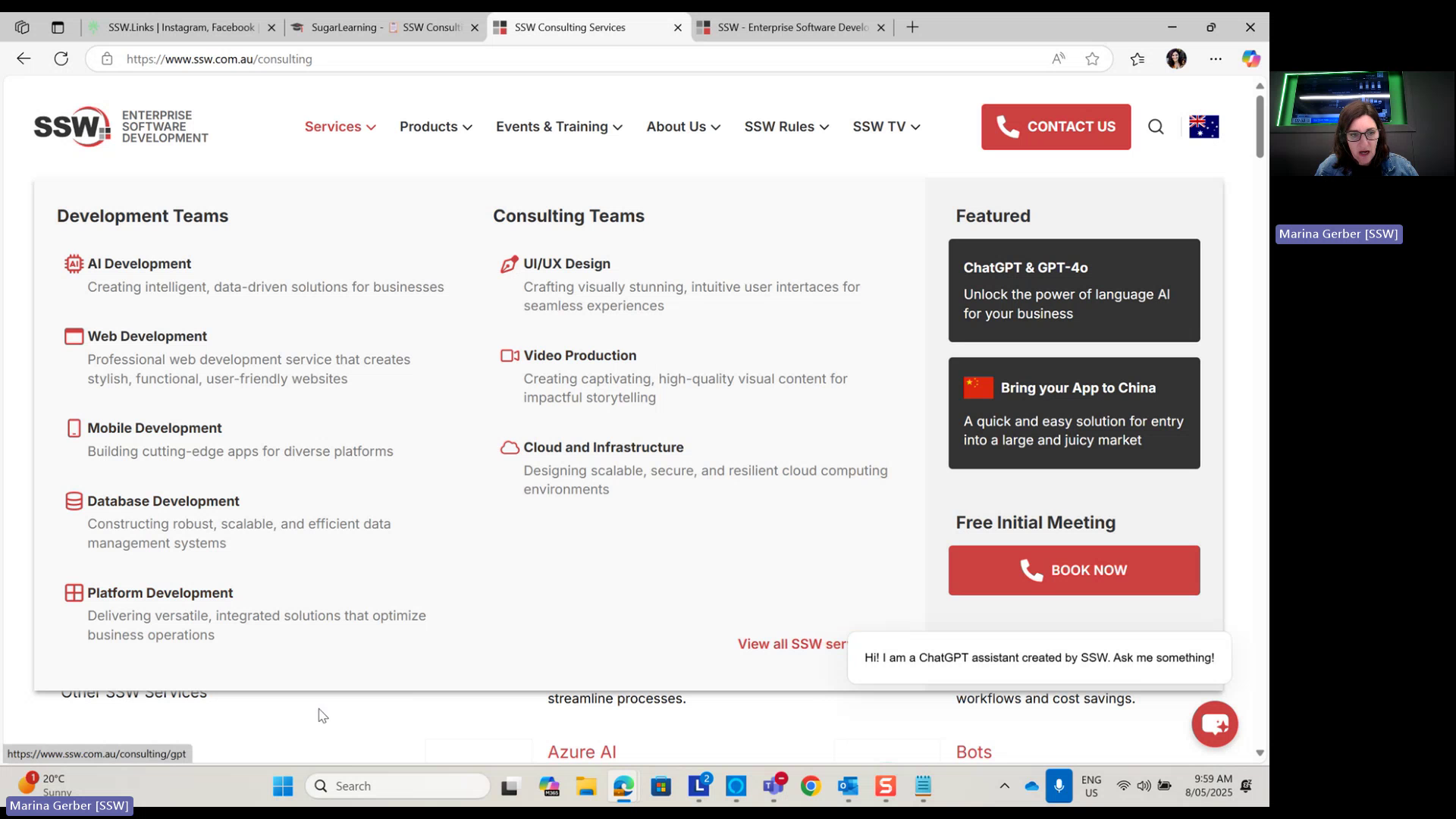
Task: Open Google Chrome from taskbar
Action: 811,786
